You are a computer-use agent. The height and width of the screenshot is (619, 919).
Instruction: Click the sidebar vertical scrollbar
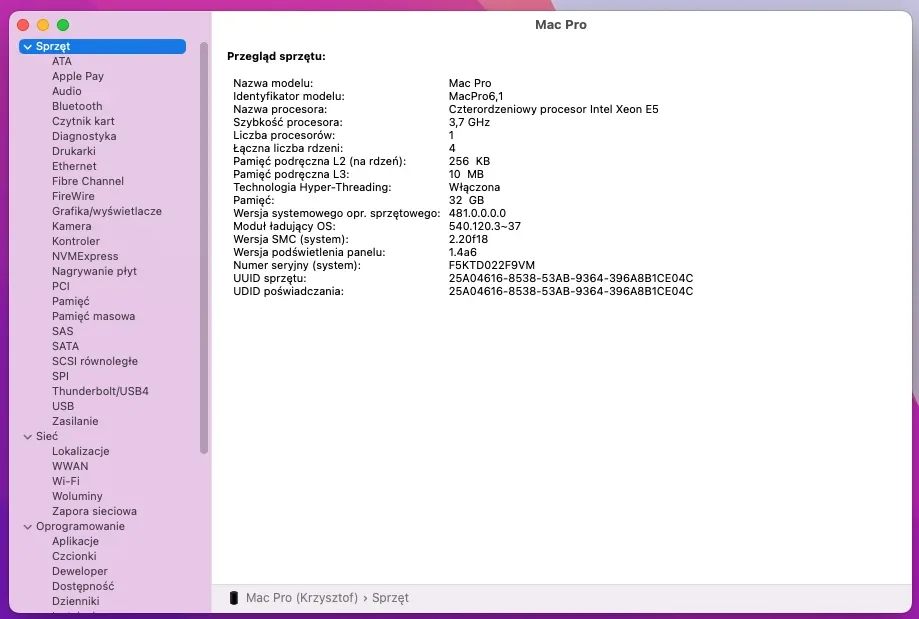tap(203, 247)
